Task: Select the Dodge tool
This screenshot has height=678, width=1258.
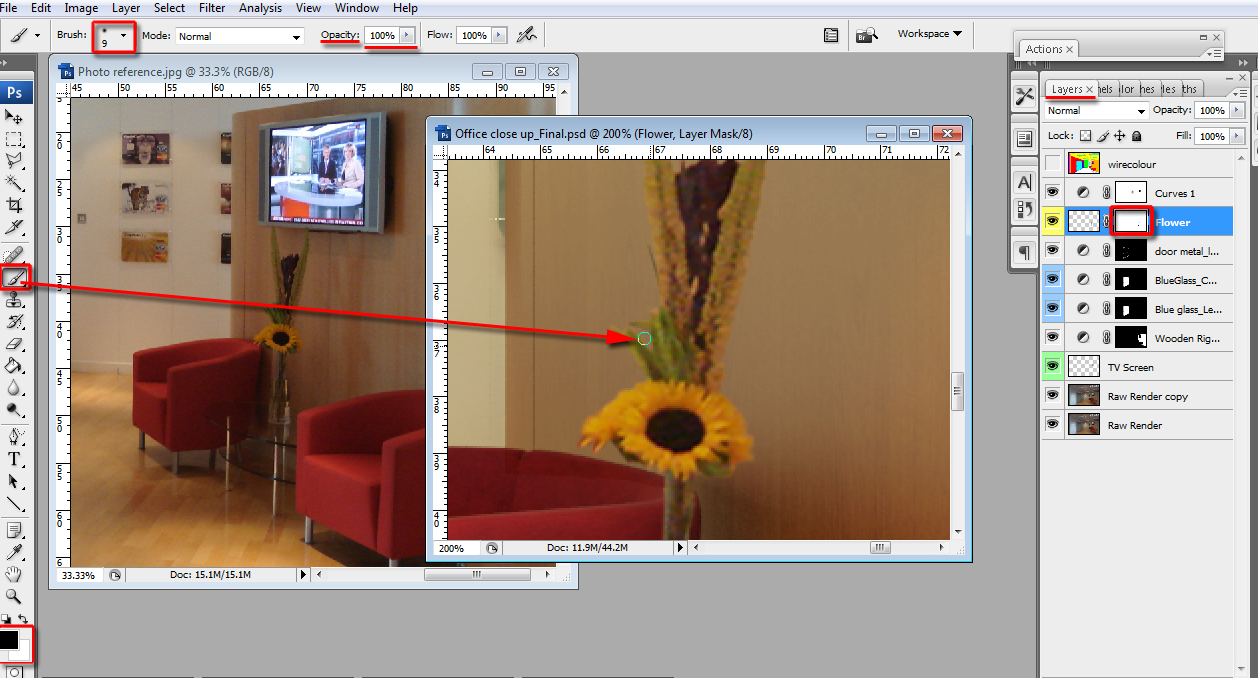Action: click(x=15, y=409)
